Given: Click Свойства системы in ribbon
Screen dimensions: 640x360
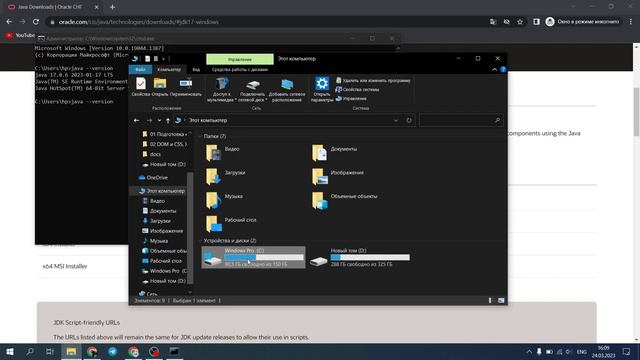Looking at the screenshot, I should [357, 89].
